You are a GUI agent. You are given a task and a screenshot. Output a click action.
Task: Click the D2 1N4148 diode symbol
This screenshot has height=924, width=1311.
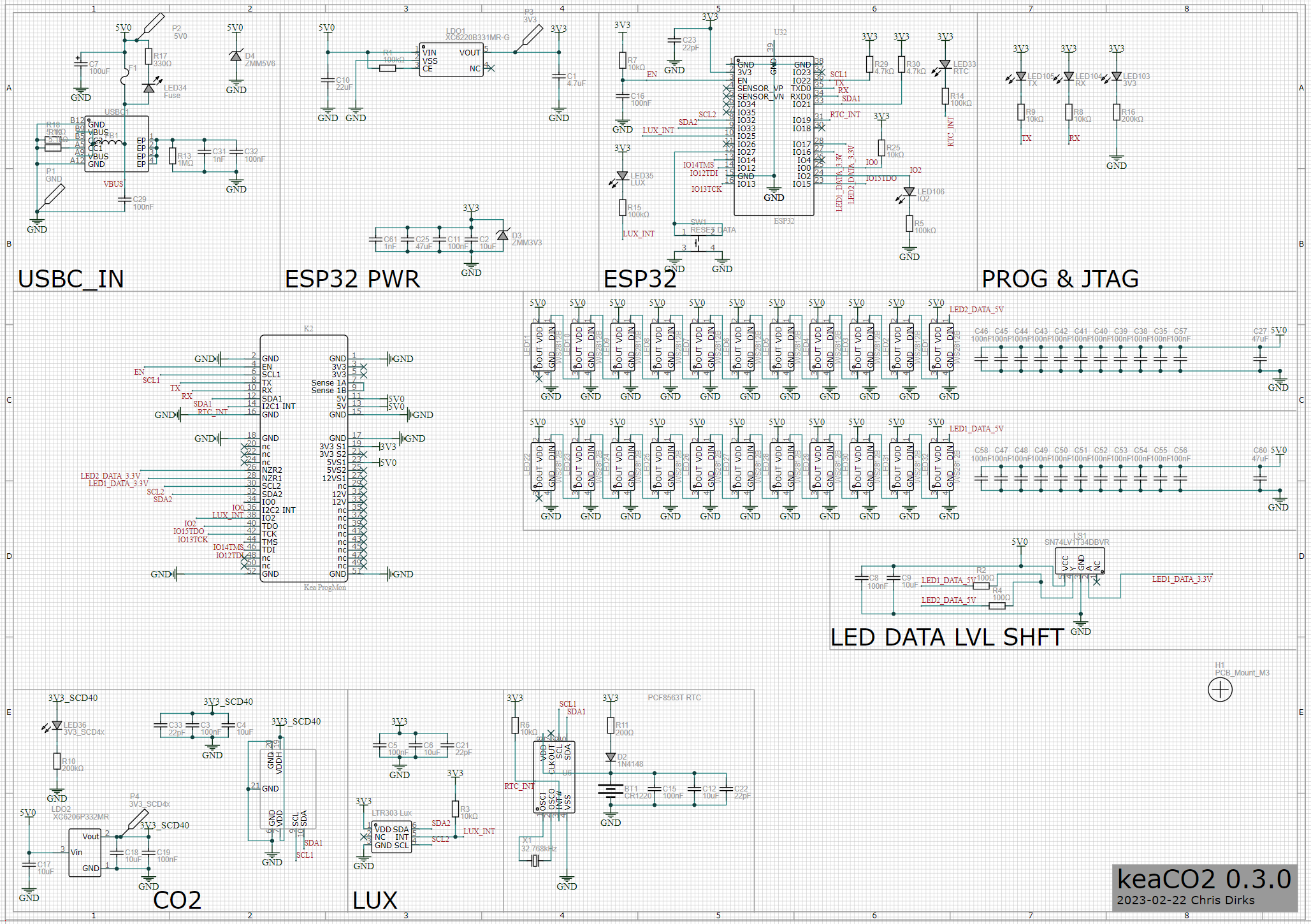[x=611, y=757]
